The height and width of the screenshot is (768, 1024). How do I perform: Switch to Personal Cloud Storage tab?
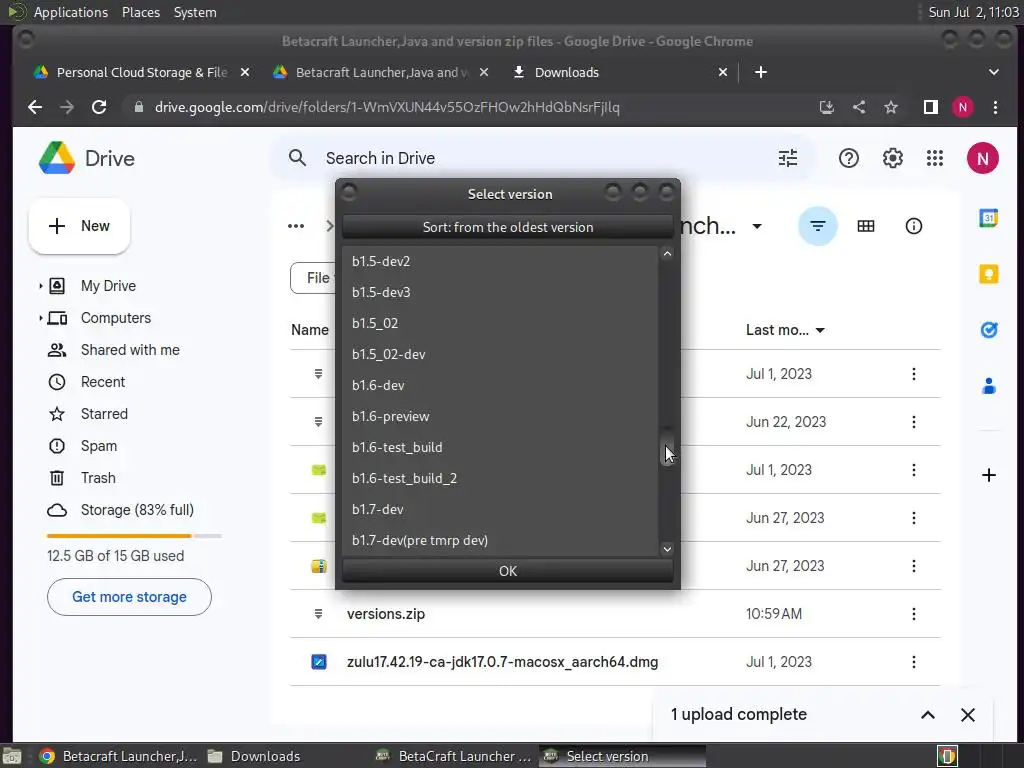coord(142,72)
